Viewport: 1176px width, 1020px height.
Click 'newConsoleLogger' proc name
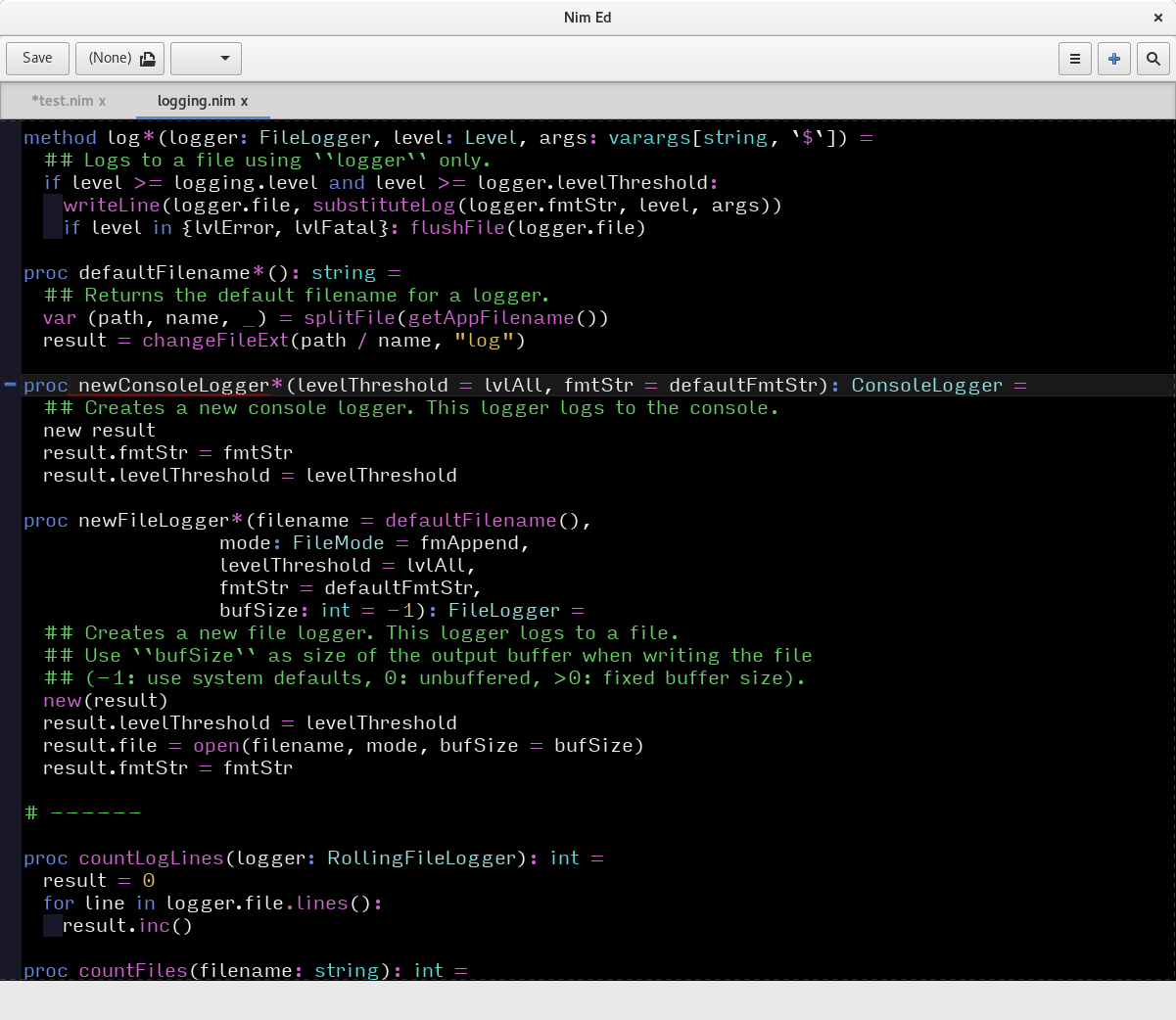tap(174, 386)
